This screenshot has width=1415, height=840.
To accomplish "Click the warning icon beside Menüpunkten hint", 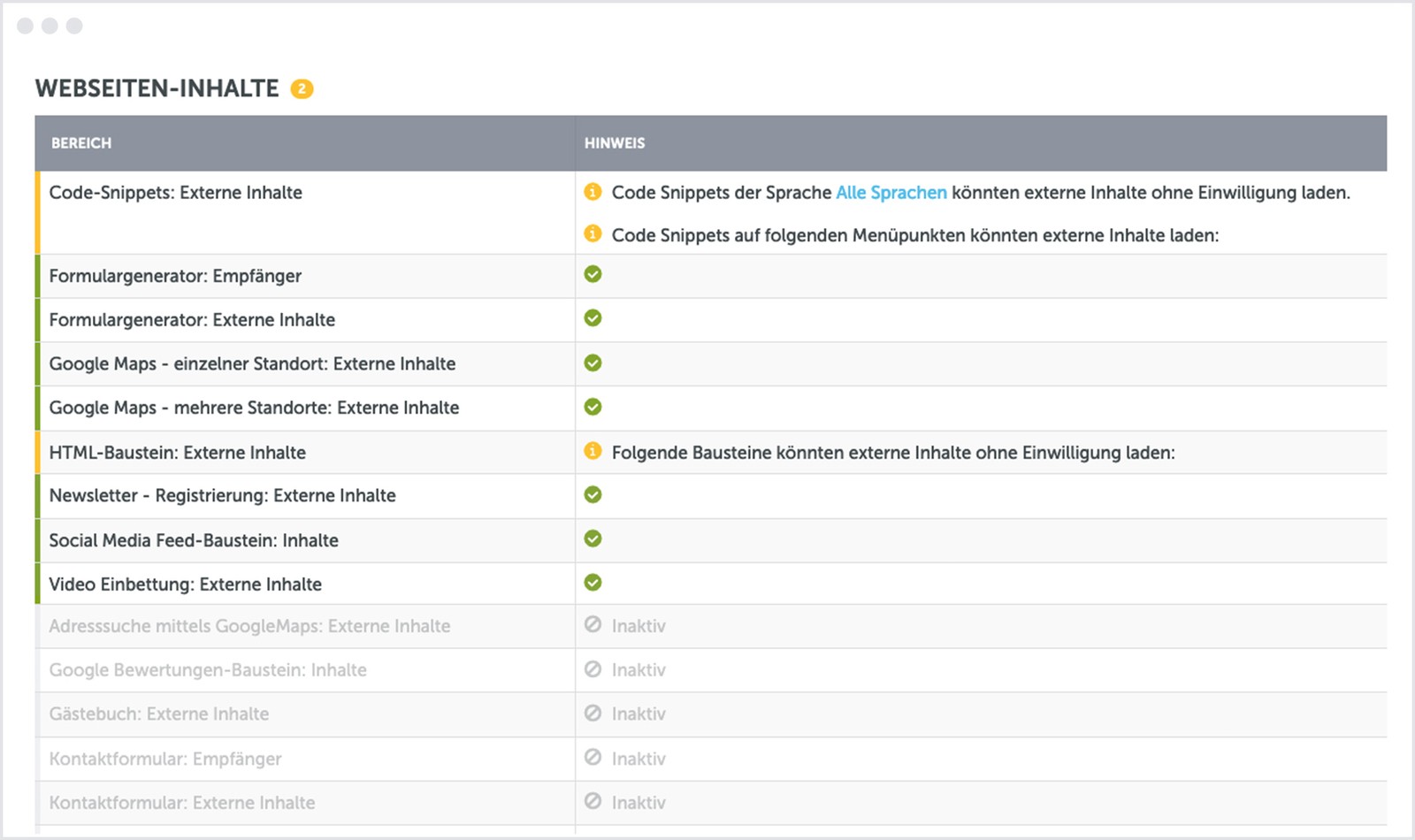I will [593, 234].
